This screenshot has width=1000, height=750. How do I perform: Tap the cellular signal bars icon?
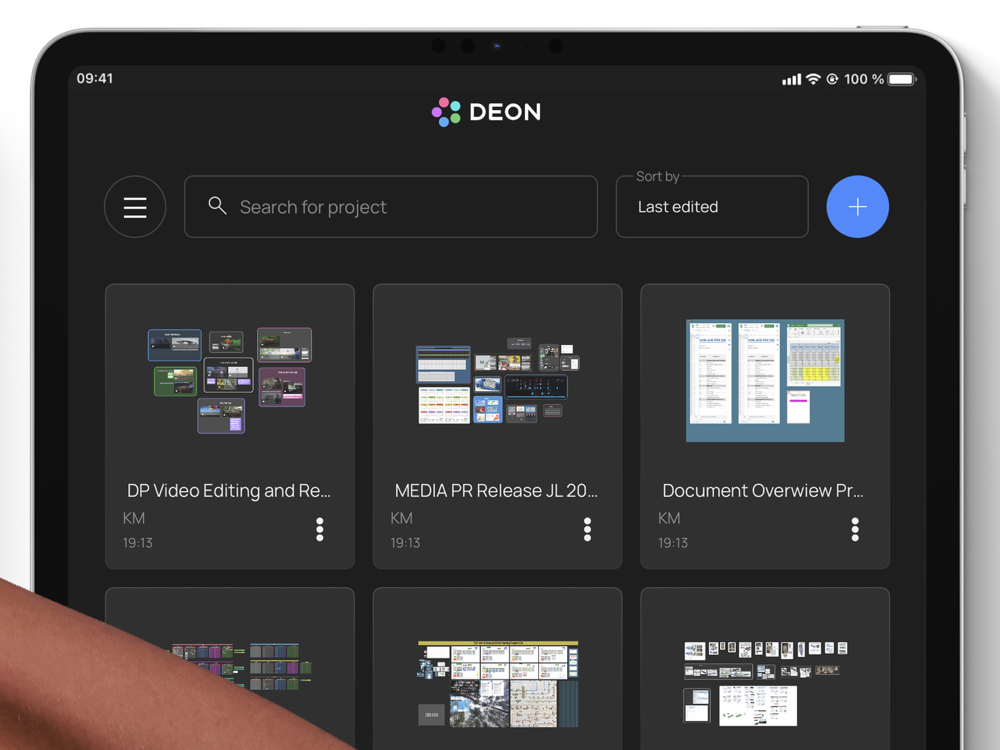[791, 79]
